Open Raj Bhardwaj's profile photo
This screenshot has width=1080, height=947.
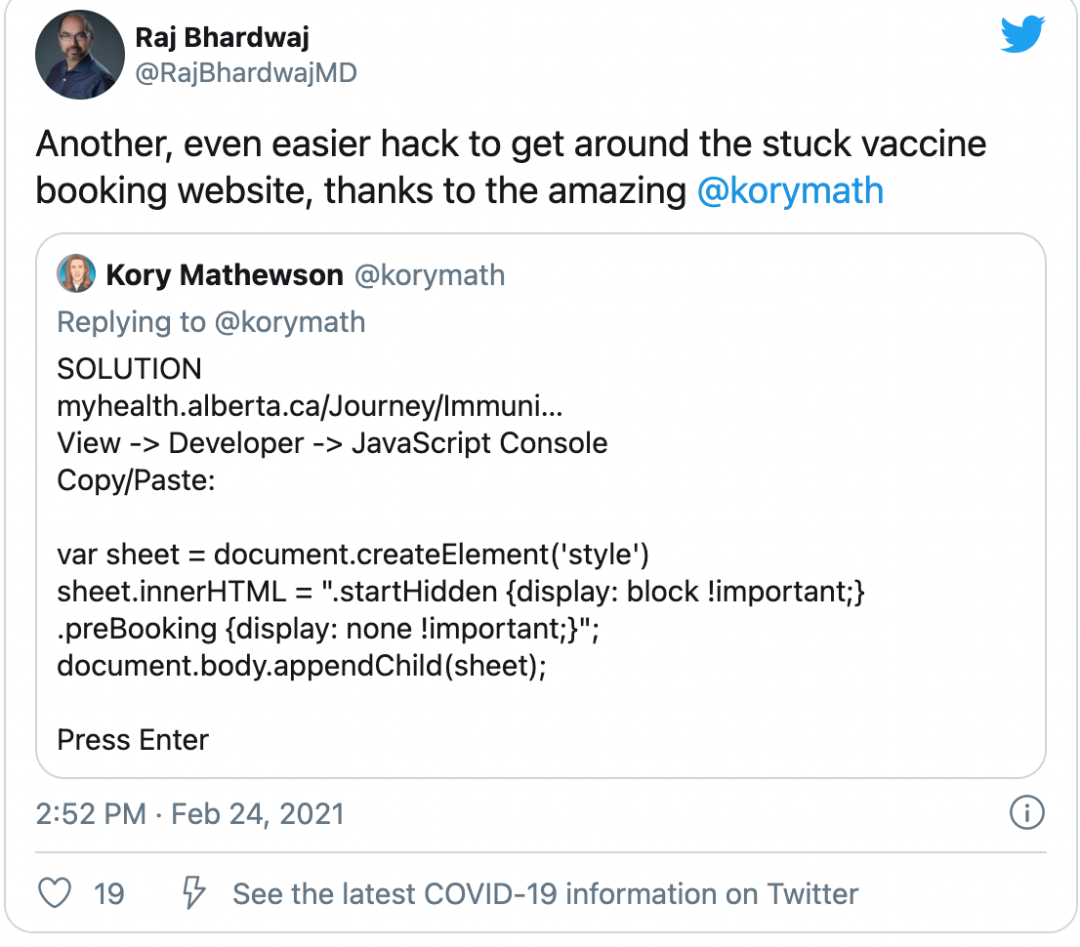point(80,54)
